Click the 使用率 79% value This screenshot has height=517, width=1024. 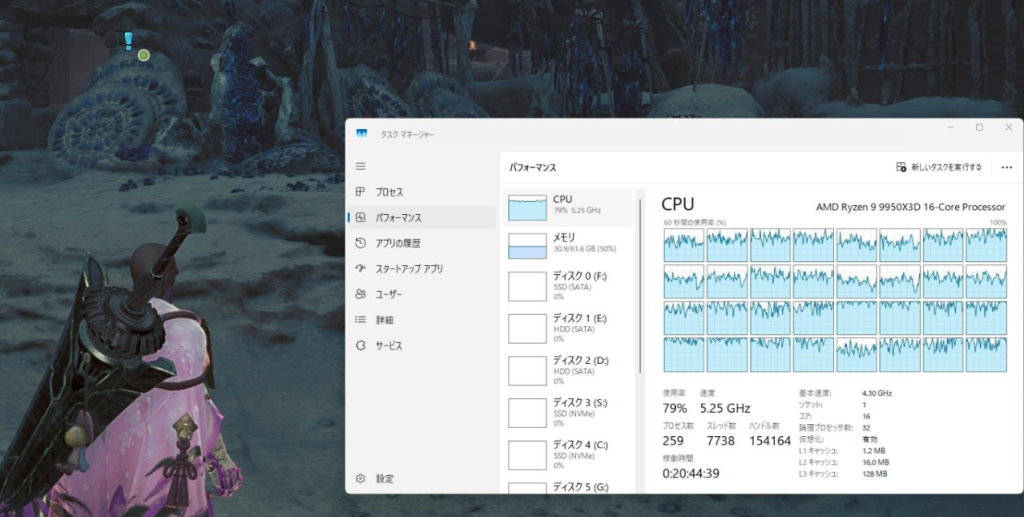click(x=675, y=408)
